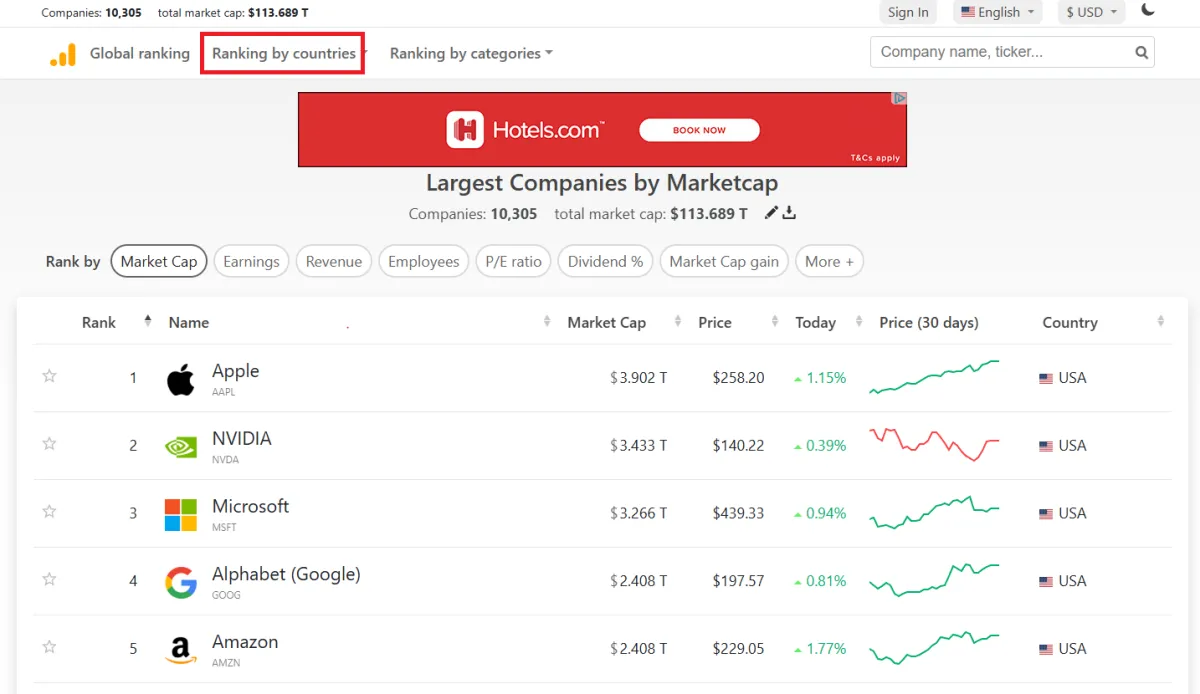This screenshot has width=1200, height=694.
Task: Click Alphabet's $197.57 price
Action: 738,580
